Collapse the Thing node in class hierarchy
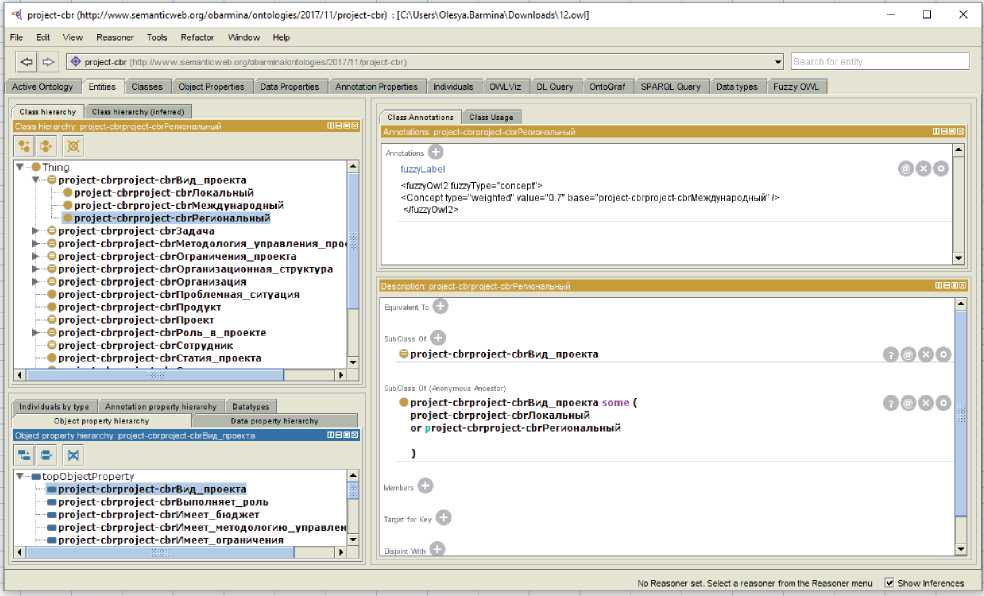This screenshot has width=984, height=596. 21,167
